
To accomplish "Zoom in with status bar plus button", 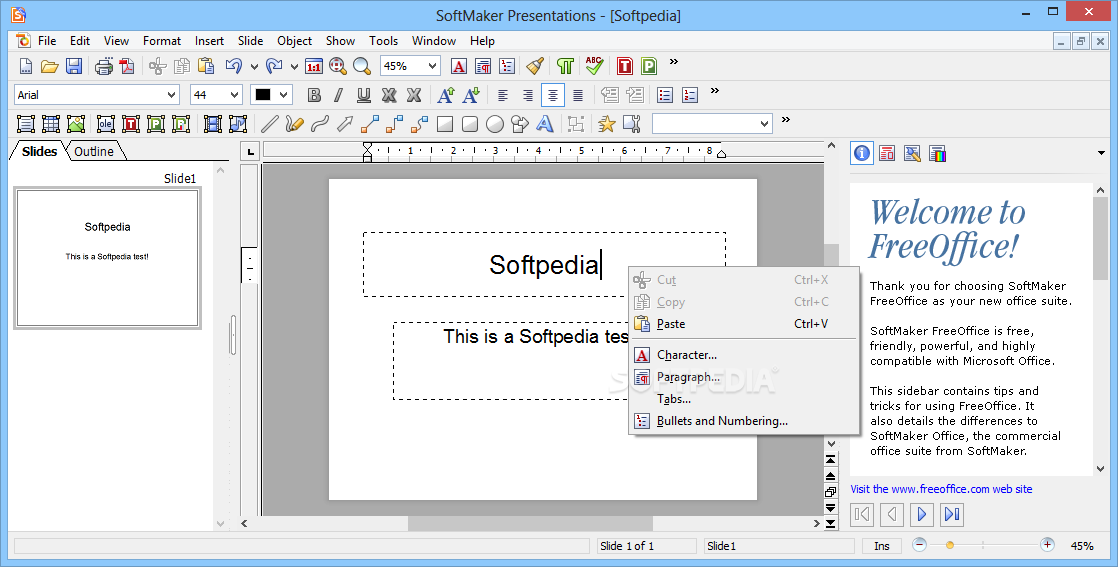I will point(1047,545).
